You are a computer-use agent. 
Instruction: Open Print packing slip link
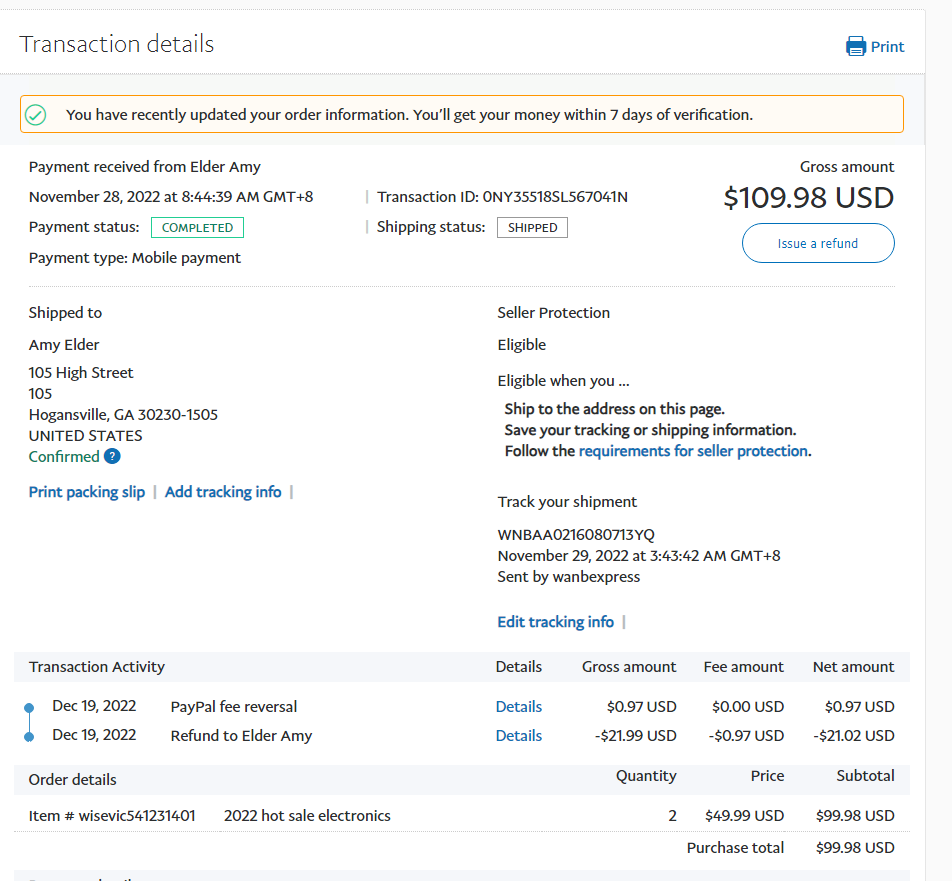87,492
